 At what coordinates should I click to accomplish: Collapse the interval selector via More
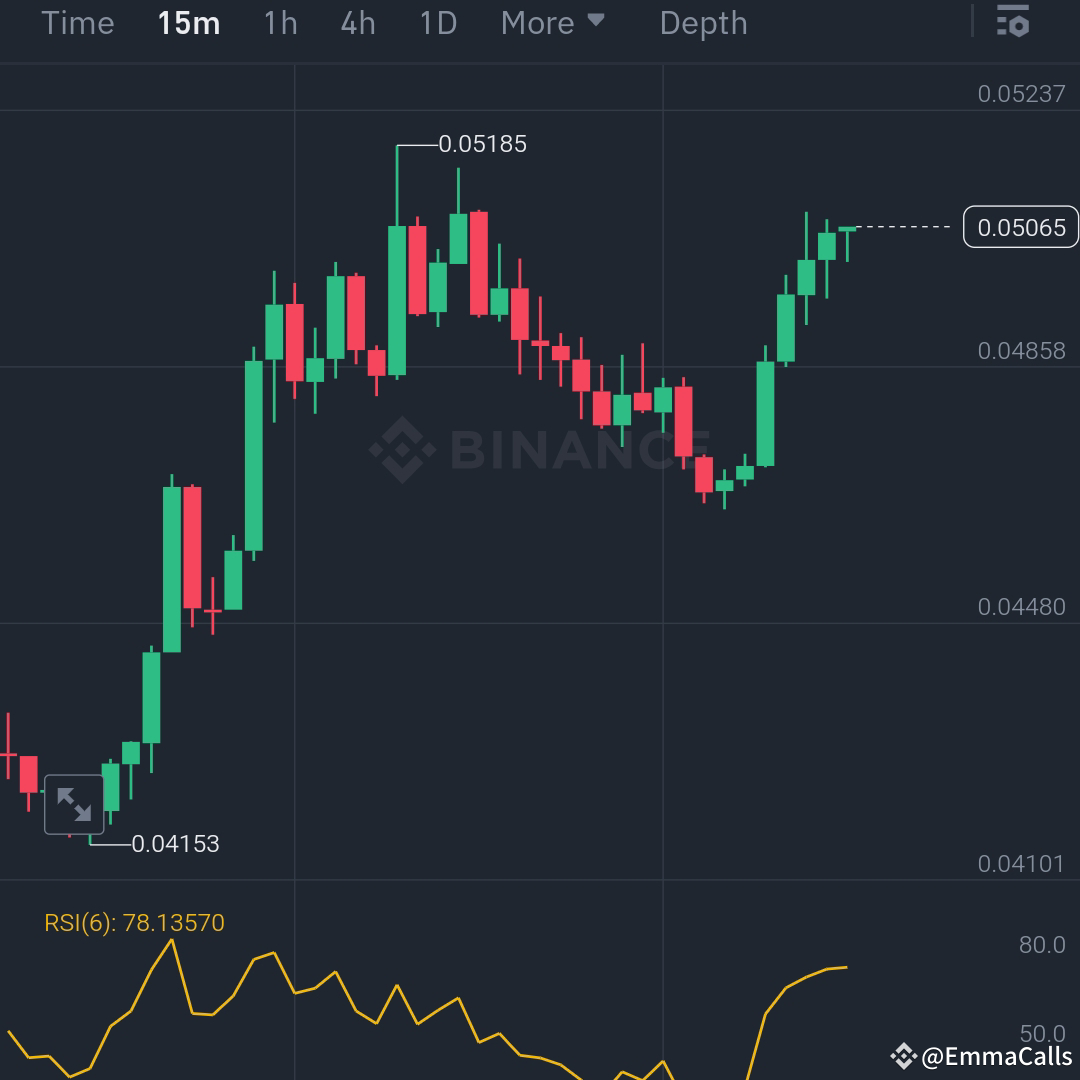(537, 23)
